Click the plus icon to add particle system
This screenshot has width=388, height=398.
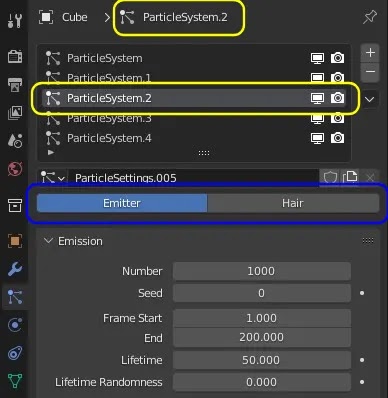(370, 53)
